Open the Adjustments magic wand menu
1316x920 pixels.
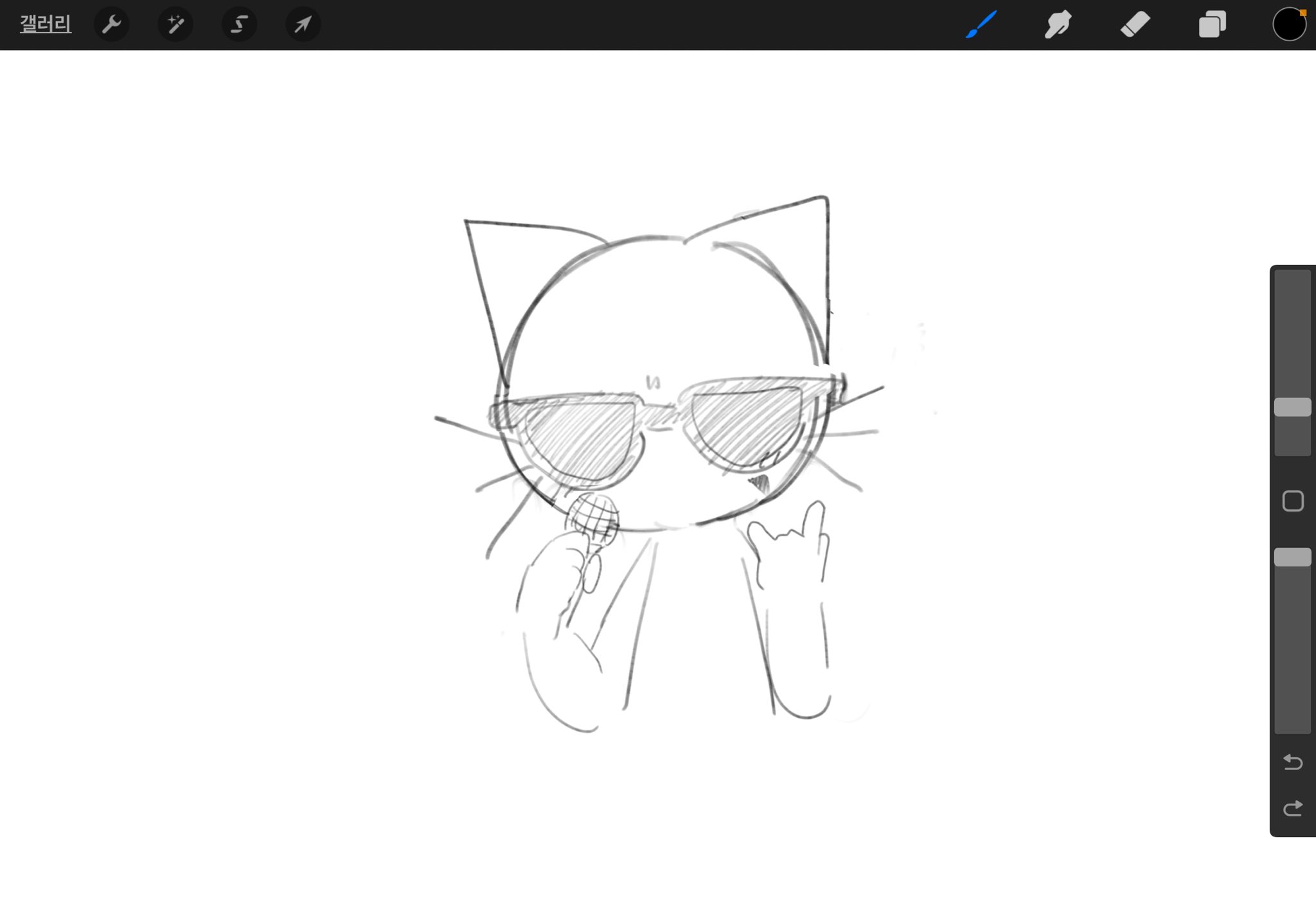tap(175, 24)
